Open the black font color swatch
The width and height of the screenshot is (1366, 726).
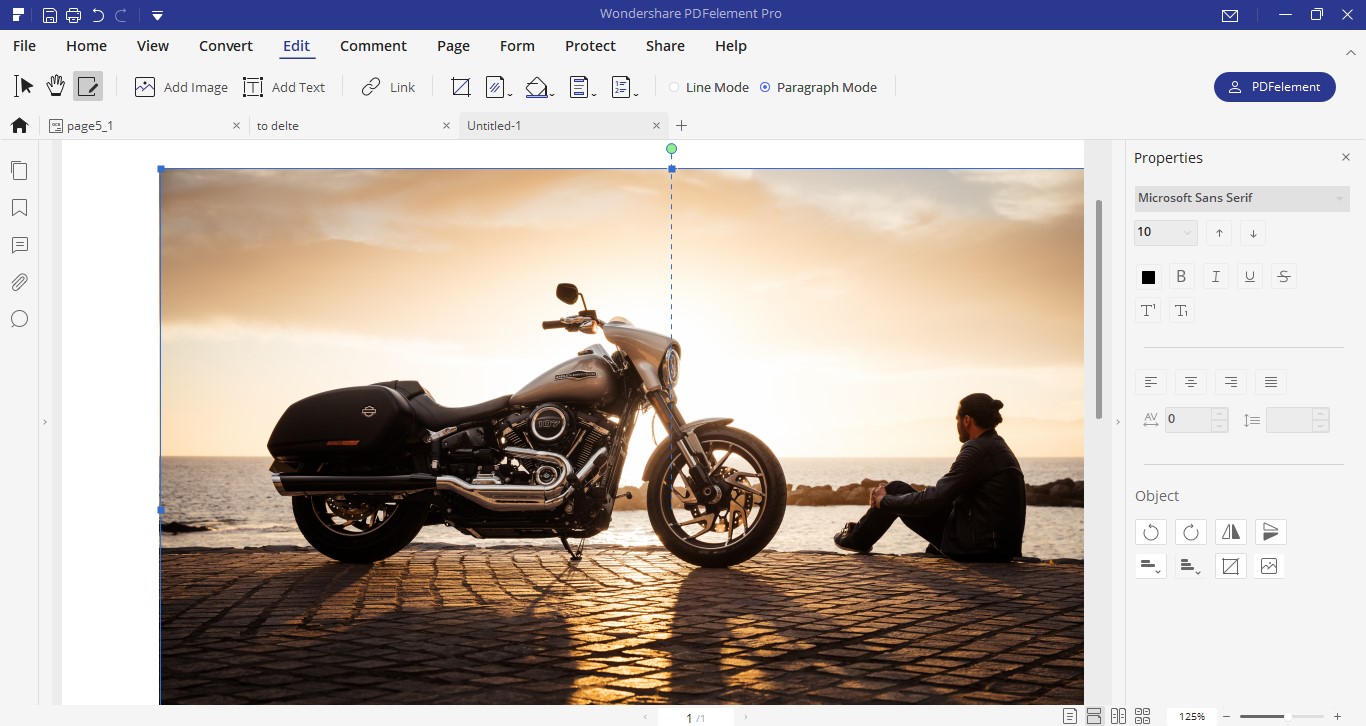(x=1148, y=277)
